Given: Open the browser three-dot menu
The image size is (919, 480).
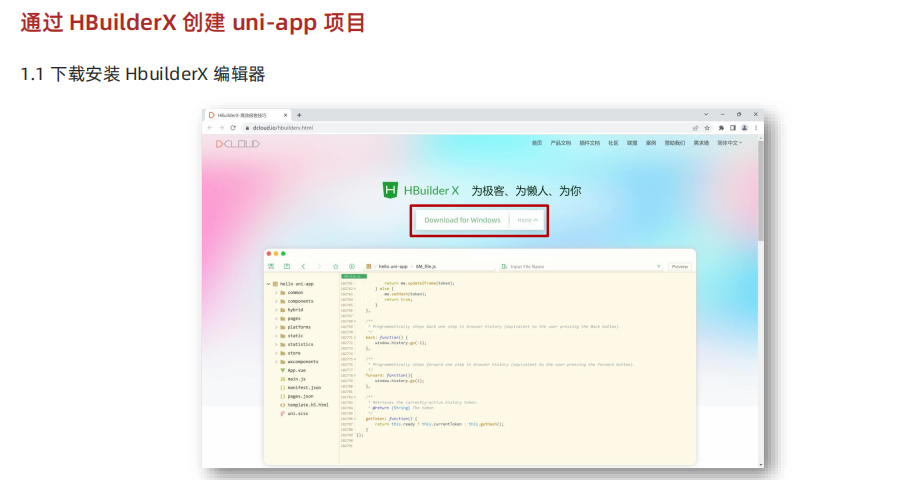Looking at the screenshot, I should coord(756,128).
